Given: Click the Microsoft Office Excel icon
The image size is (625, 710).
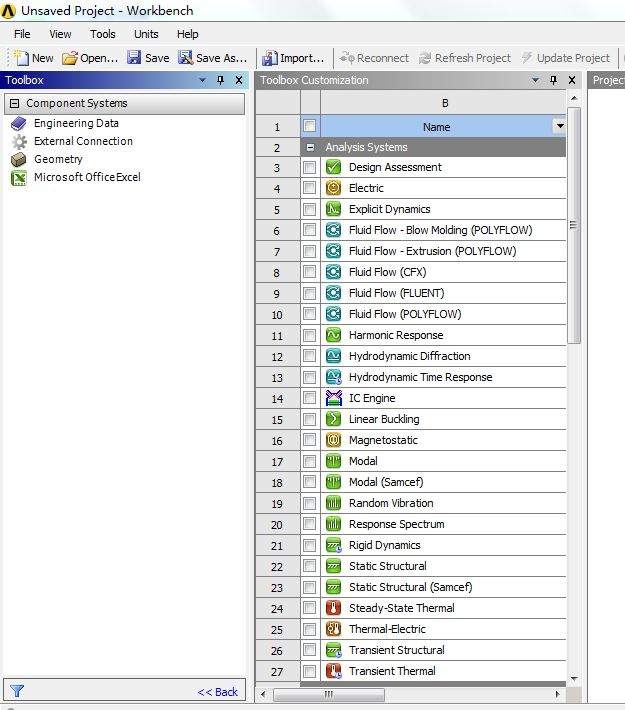Looking at the screenshot, I should click(x=19, y=178).
